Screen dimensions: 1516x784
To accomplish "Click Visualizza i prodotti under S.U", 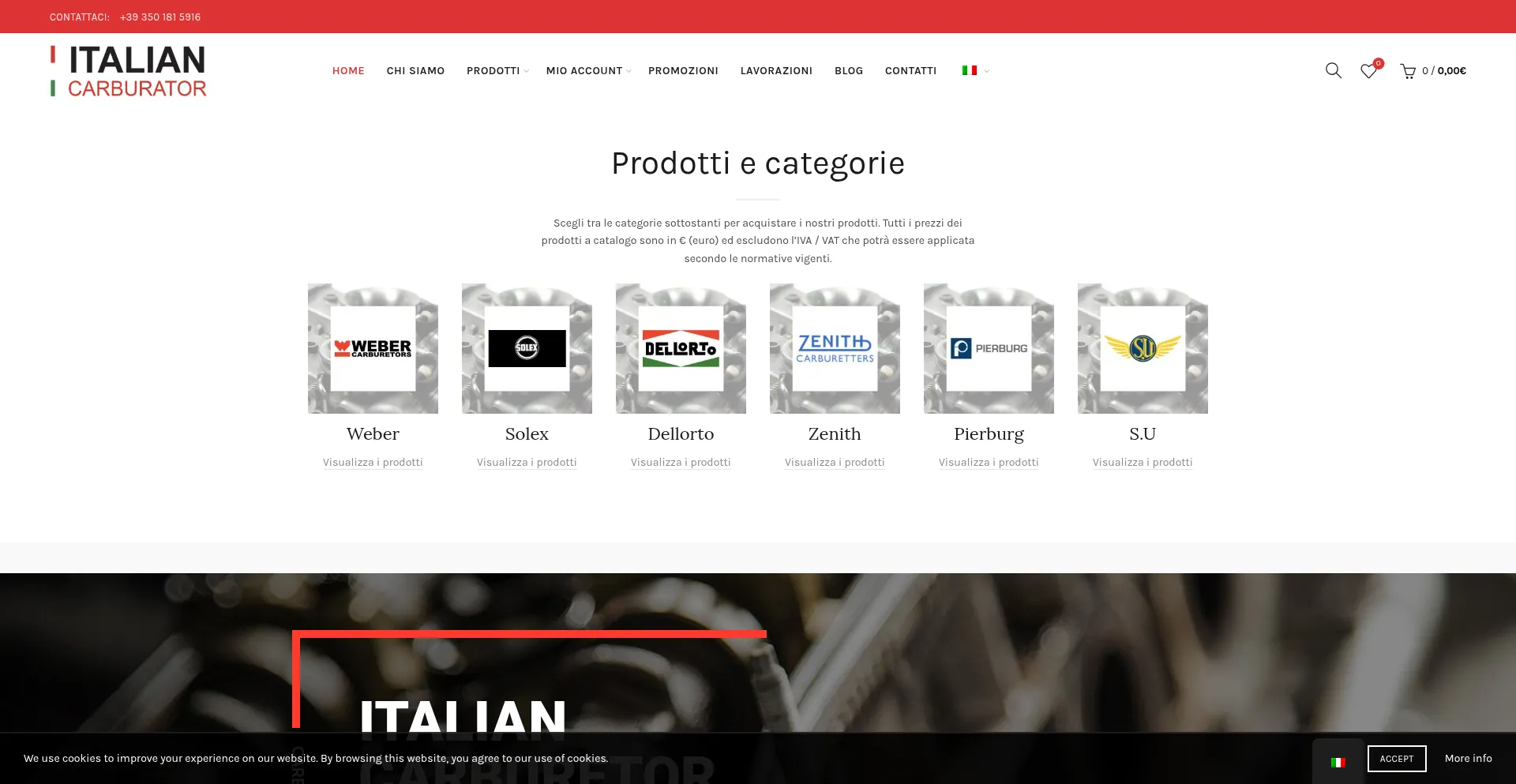I will 1143,462.
